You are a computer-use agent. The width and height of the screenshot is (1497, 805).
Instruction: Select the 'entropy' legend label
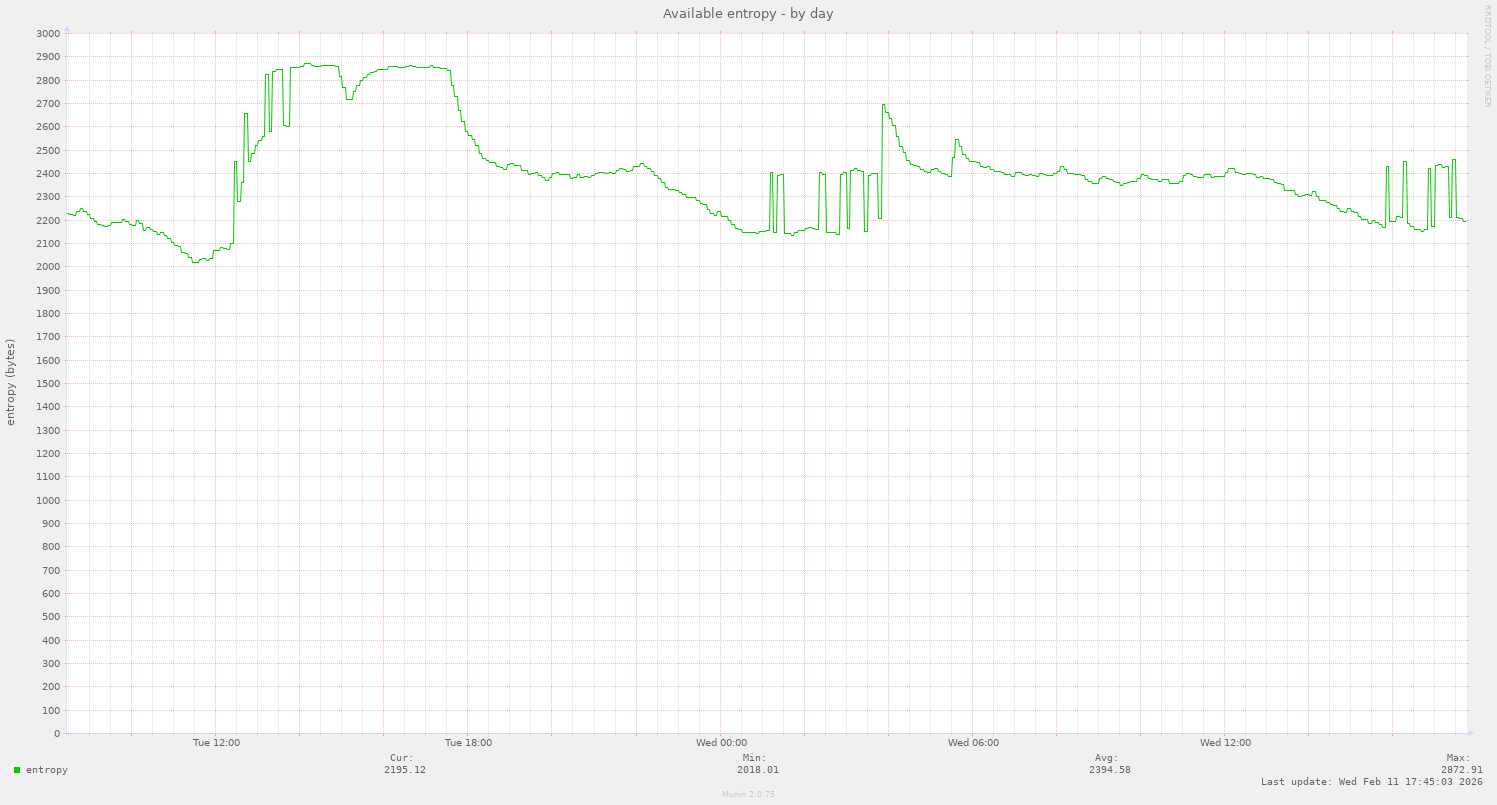tap(46, 770)
